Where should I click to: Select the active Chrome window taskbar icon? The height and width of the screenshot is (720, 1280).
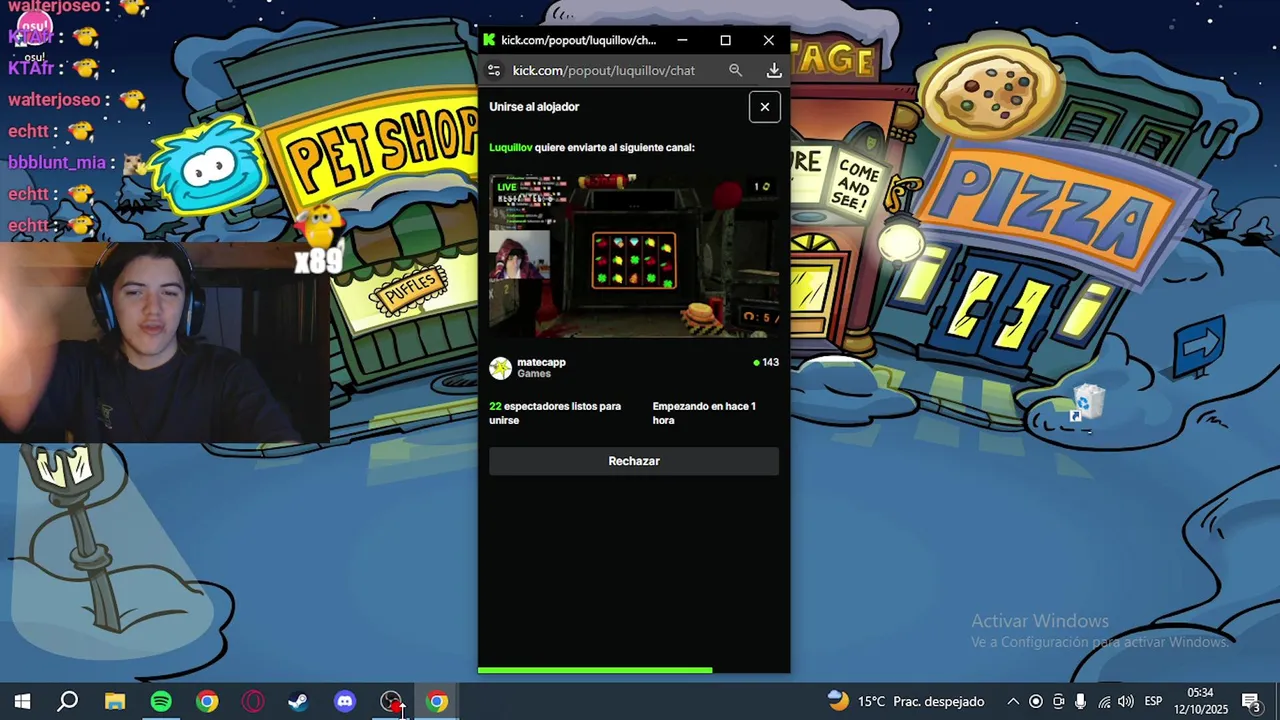click(x=437, y=701)
